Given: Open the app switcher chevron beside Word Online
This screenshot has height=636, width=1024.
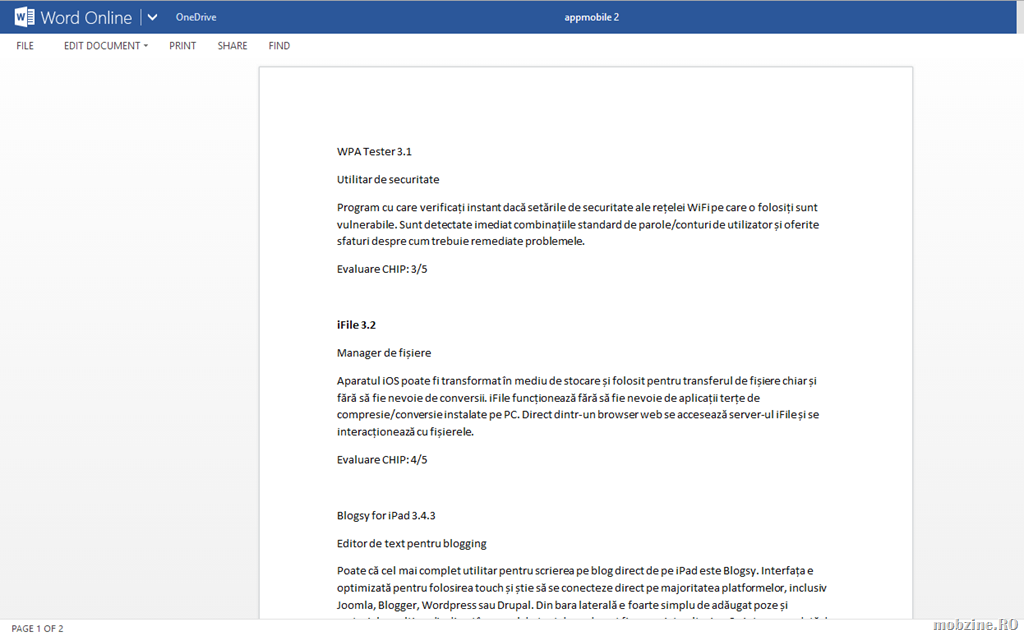Looking at the screenshot, I should pyautogui.click(x=152, y=18).
